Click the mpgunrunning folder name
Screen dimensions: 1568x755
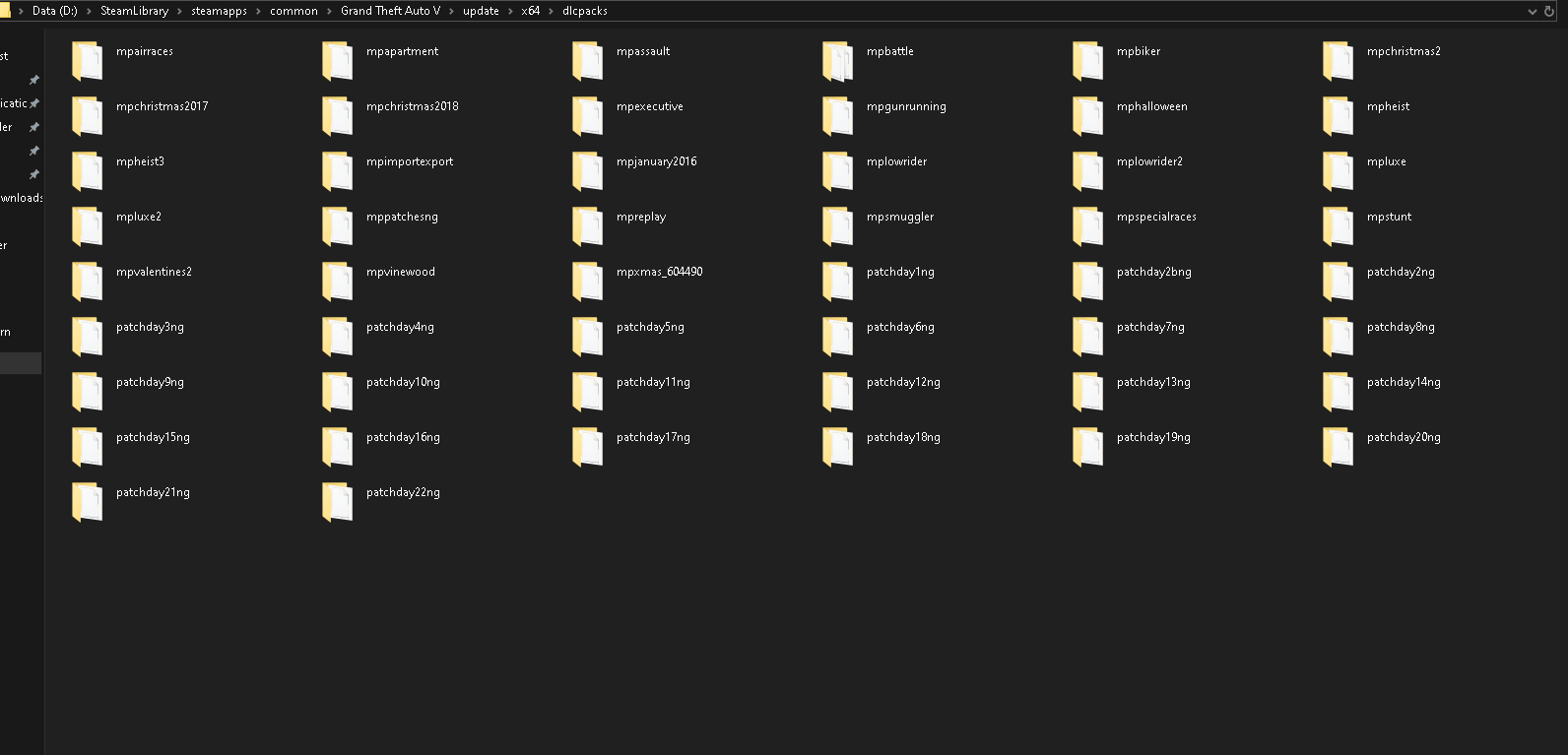pos(906,106)
